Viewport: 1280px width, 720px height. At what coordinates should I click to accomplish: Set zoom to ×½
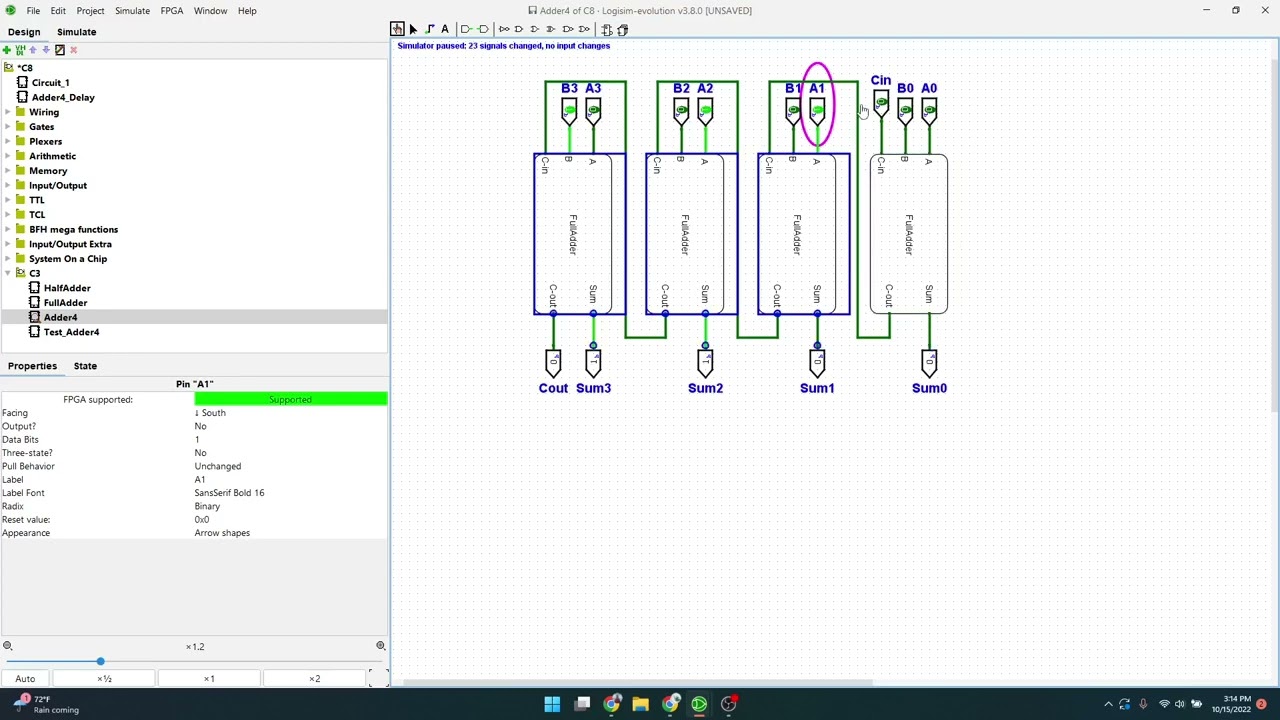[x=104, y=678]
